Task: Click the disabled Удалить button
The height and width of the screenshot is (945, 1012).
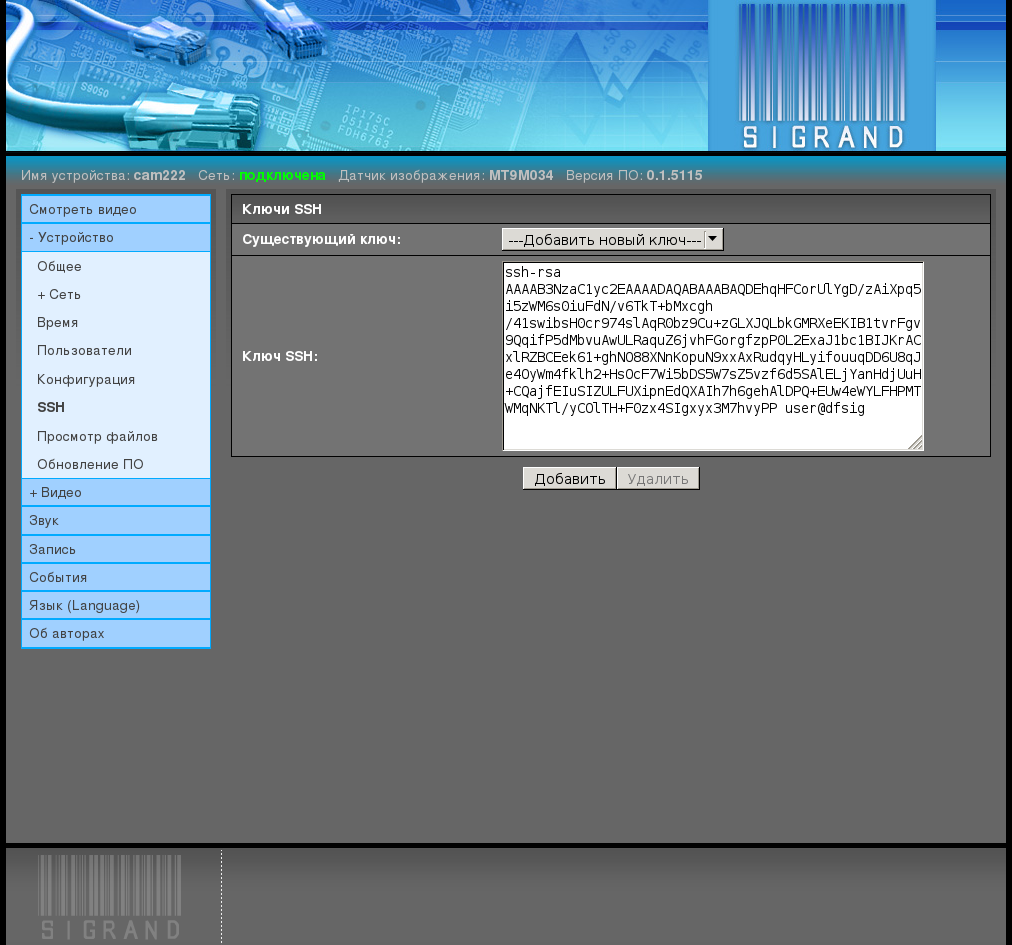Action: (658, 478)
